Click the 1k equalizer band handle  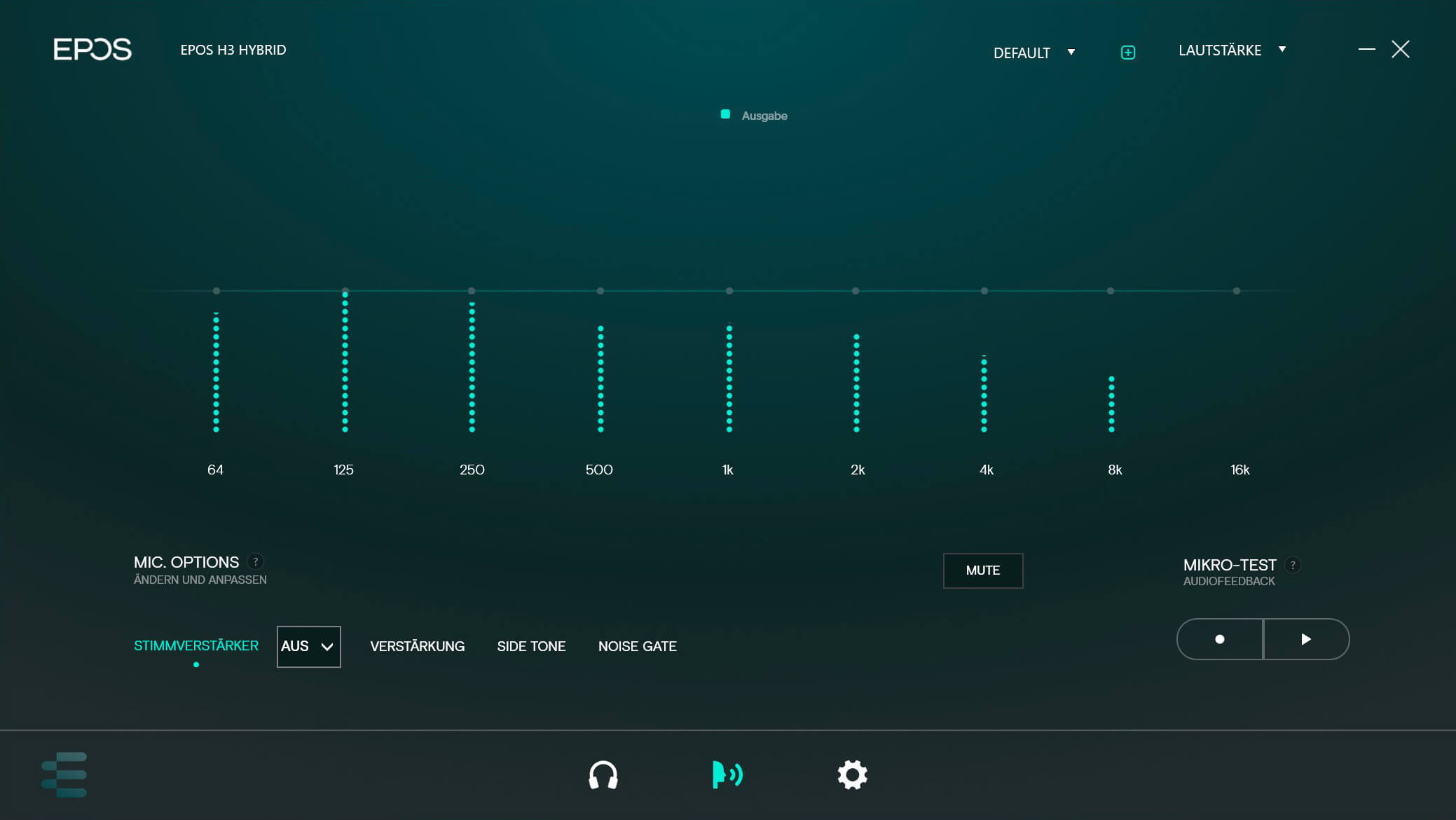tap(729, 291)
